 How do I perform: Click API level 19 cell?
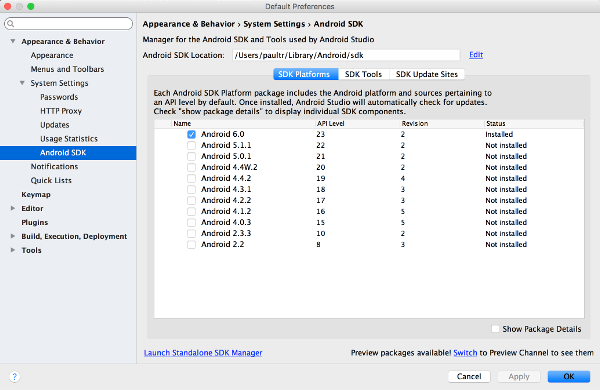(x=321, y=178)
